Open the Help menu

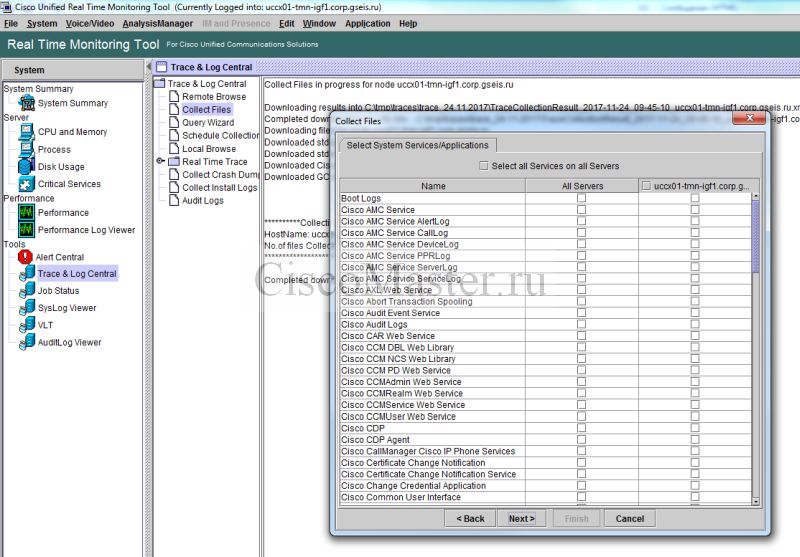[x=408, y=23]
